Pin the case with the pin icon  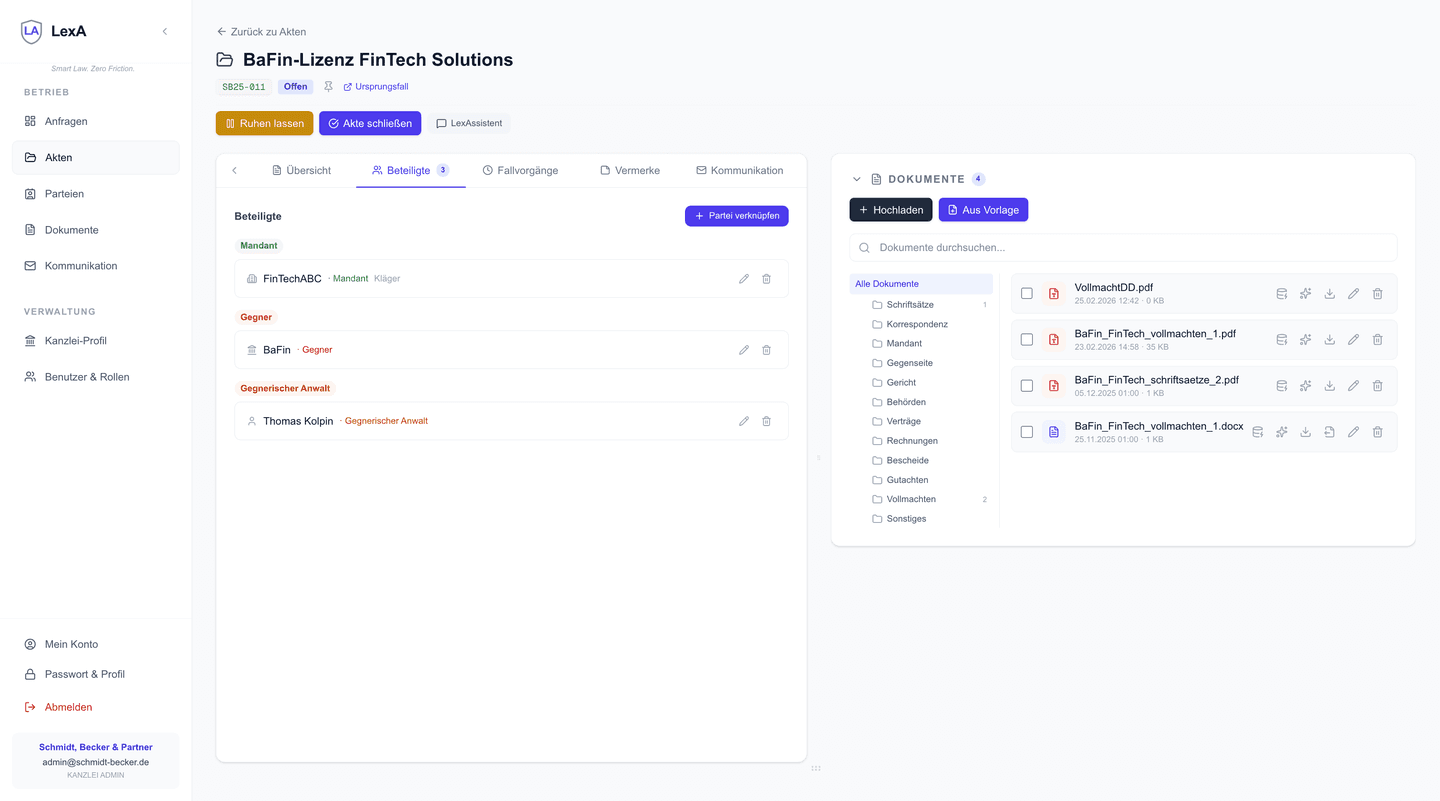tap(328, 87)
